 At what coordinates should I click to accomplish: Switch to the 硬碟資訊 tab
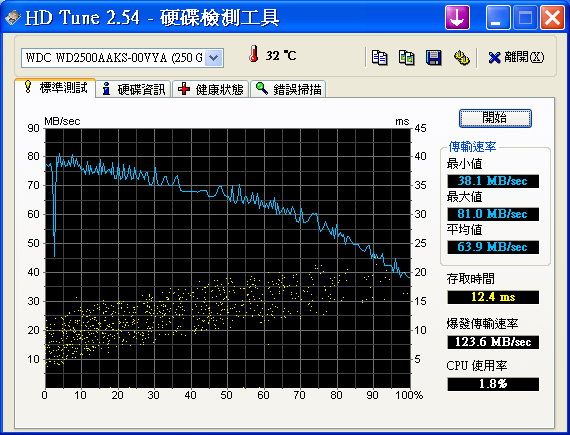(x=134, y=89)
